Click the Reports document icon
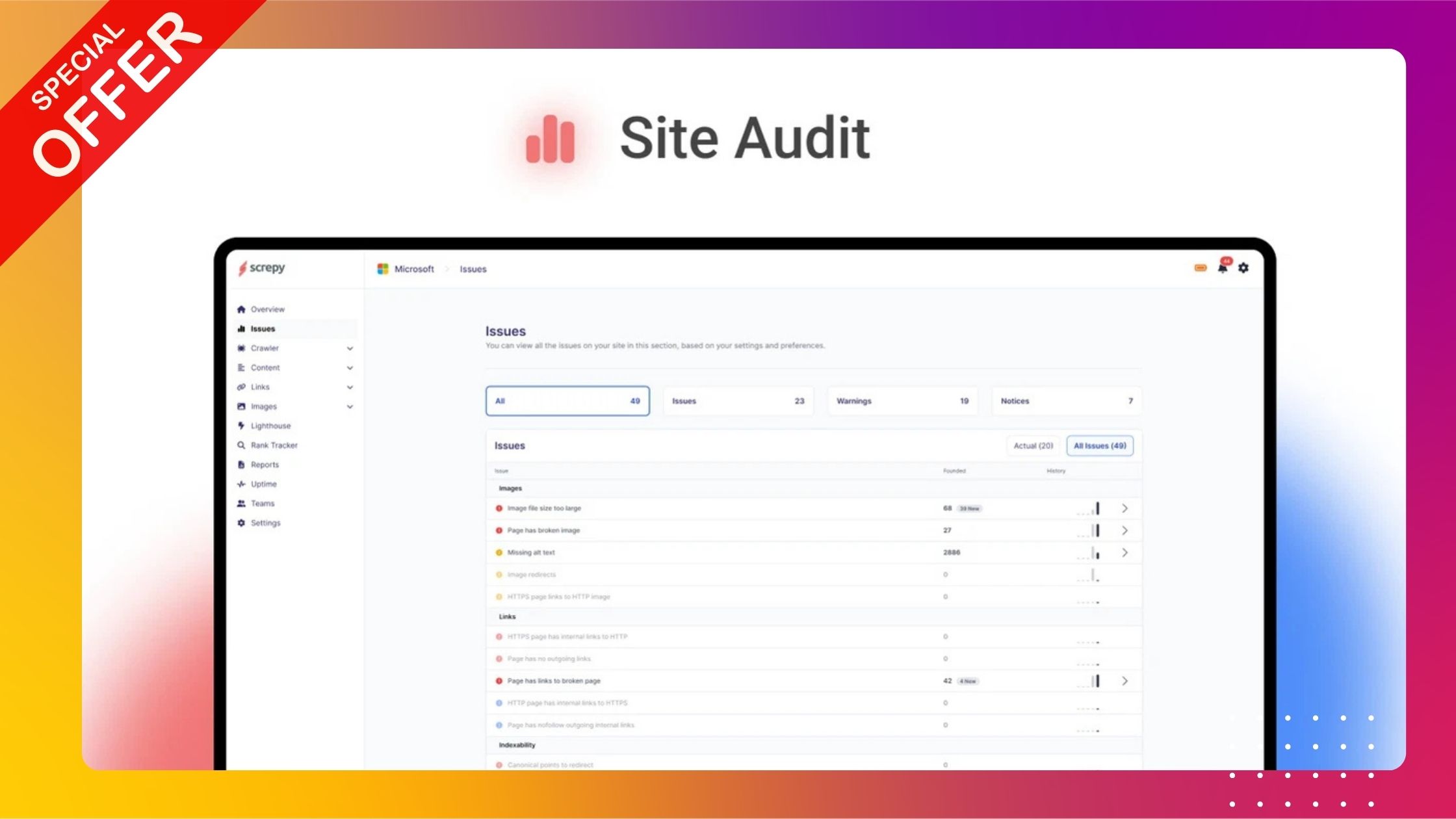 tap(241, 465)
